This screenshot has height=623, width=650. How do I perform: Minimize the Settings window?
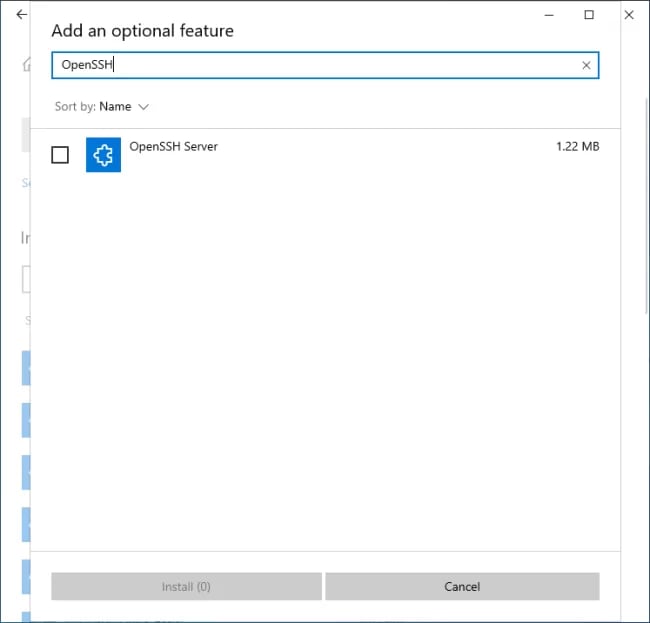(x=549, y=15)
